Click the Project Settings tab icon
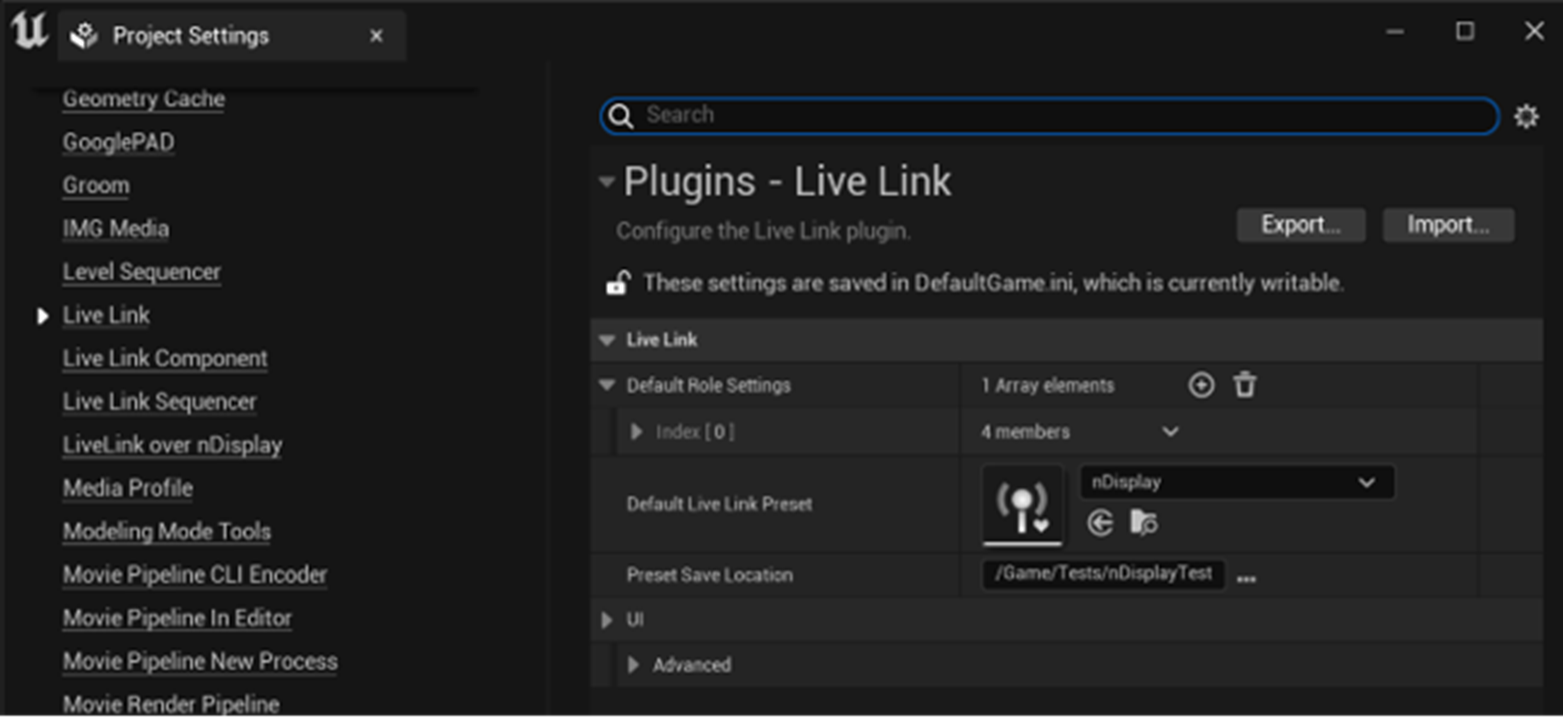Screen dimensions: 1563x718 click(x=85, y=36)
